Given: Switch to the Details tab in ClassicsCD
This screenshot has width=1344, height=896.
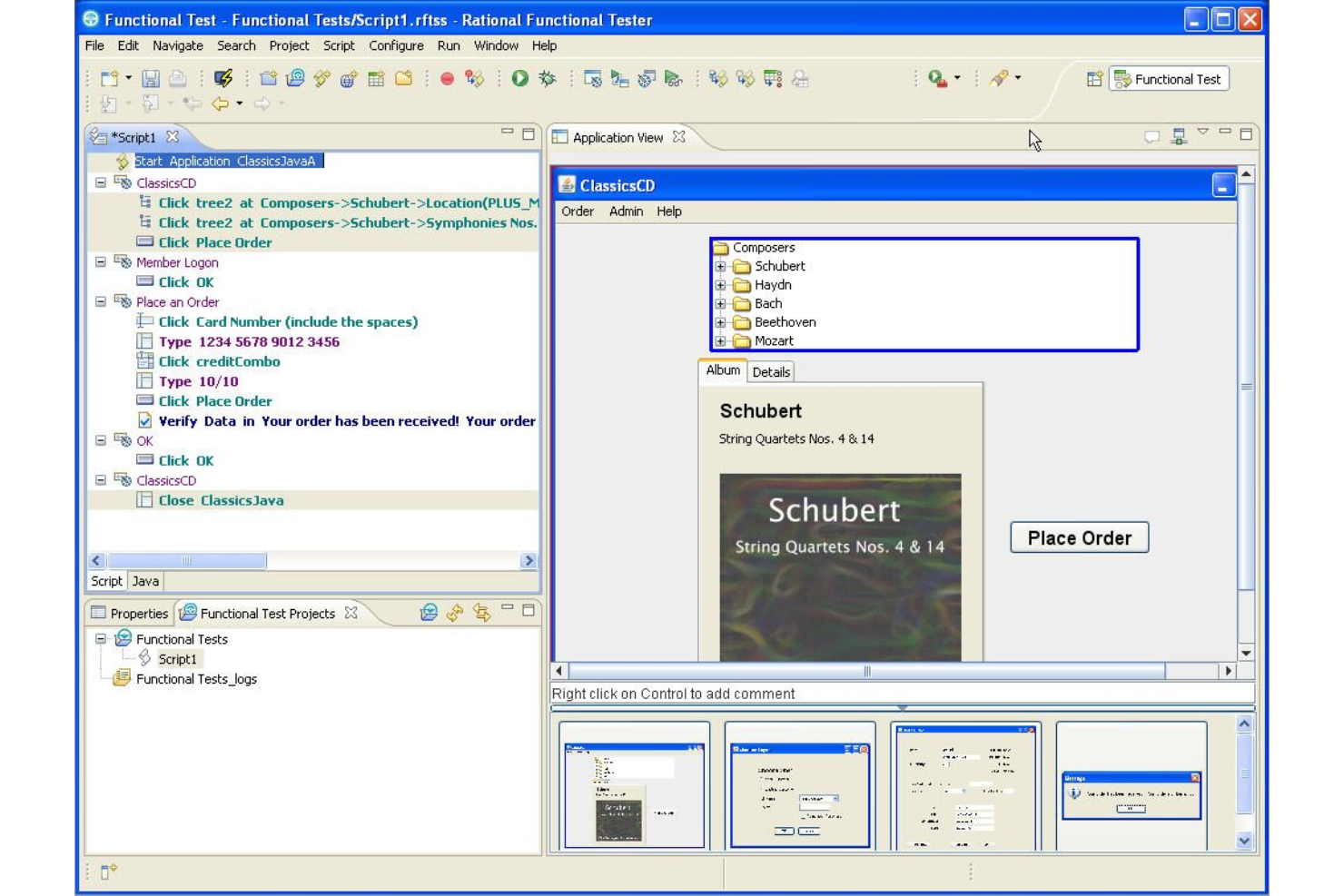Looking at the screenshot, I should click(x=771, y=372).
